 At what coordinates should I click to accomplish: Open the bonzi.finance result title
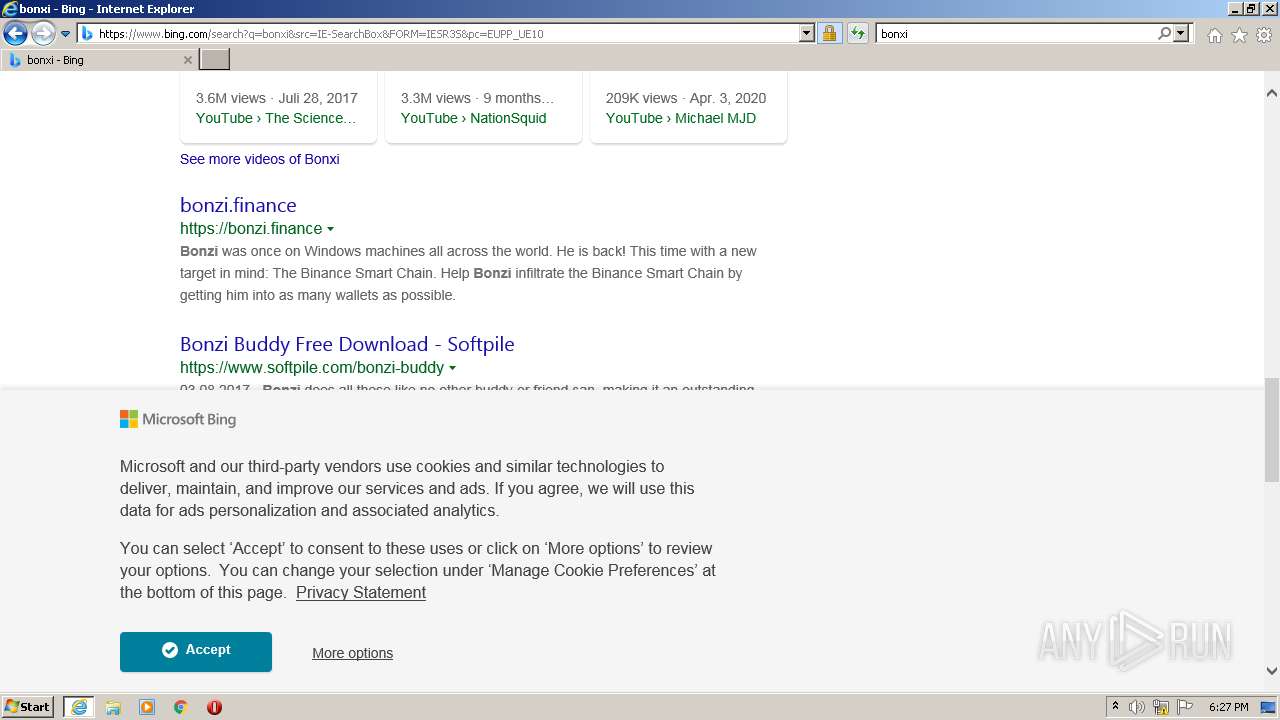coord(238,205)
